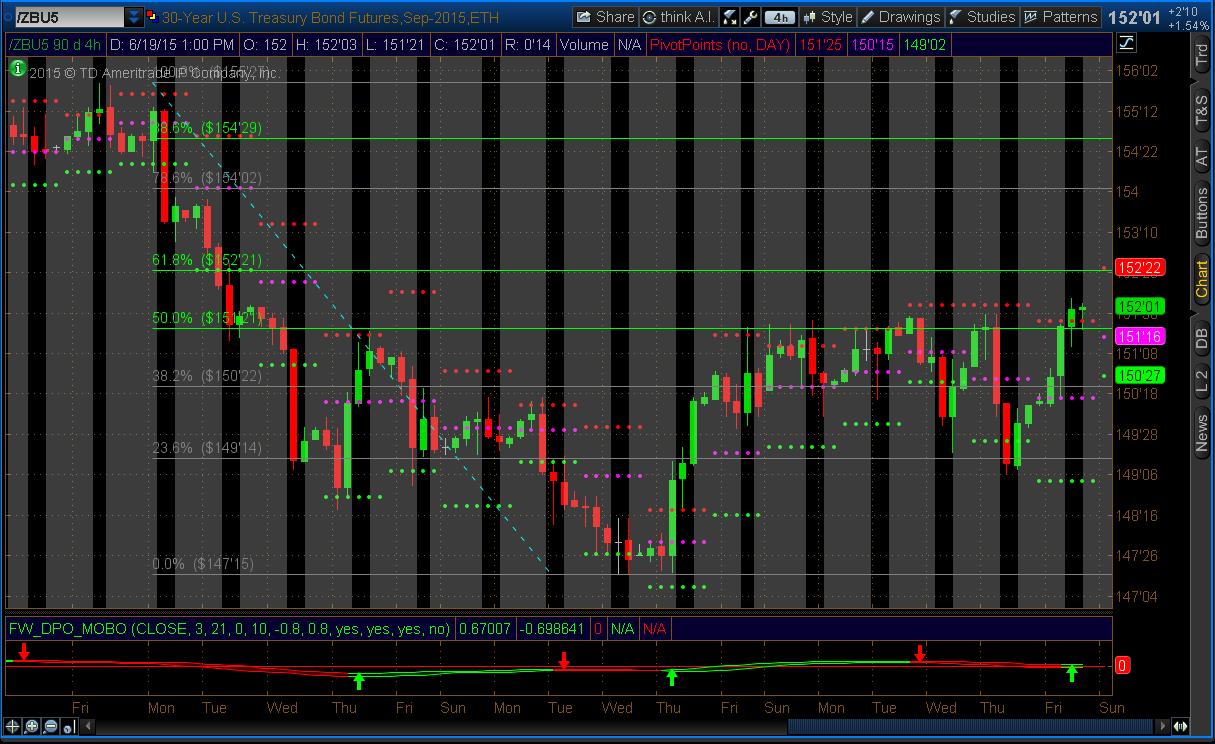
Task: Open the T&S side tab
Action: [1201, 112]
